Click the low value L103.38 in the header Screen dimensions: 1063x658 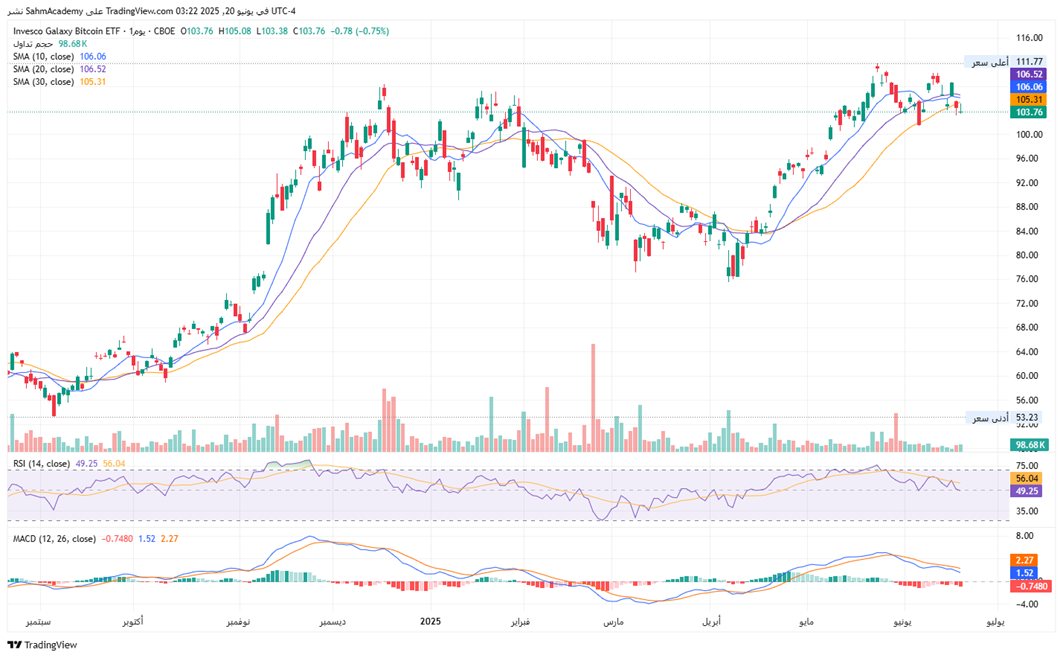pyautogui.click(x=272, y=31)
